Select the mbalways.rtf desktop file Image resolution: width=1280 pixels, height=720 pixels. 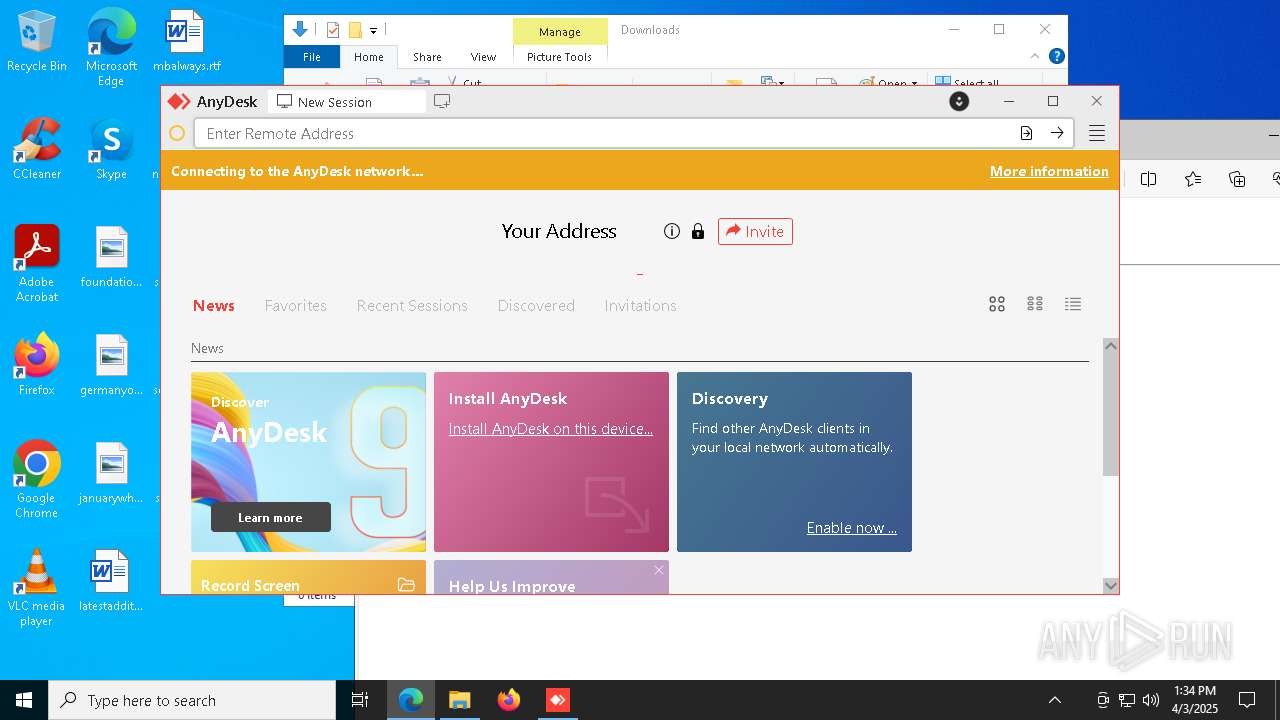(186, 42)
